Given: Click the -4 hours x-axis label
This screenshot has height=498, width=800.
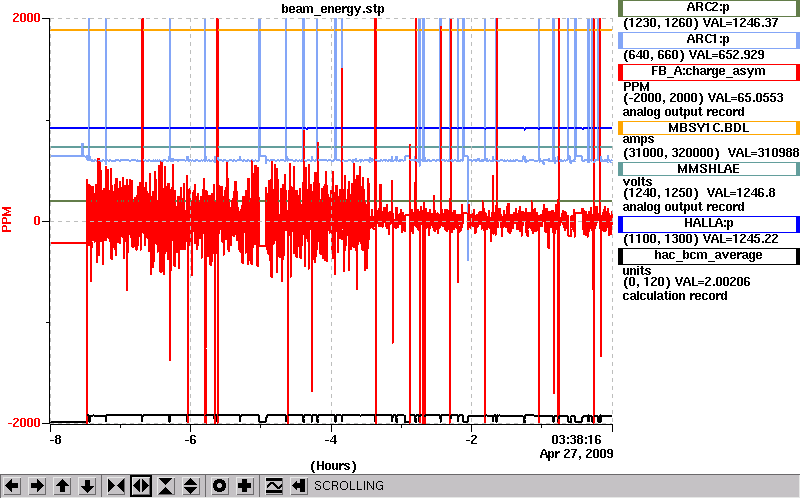Looking at the screenshot, I should pos(331,439).
